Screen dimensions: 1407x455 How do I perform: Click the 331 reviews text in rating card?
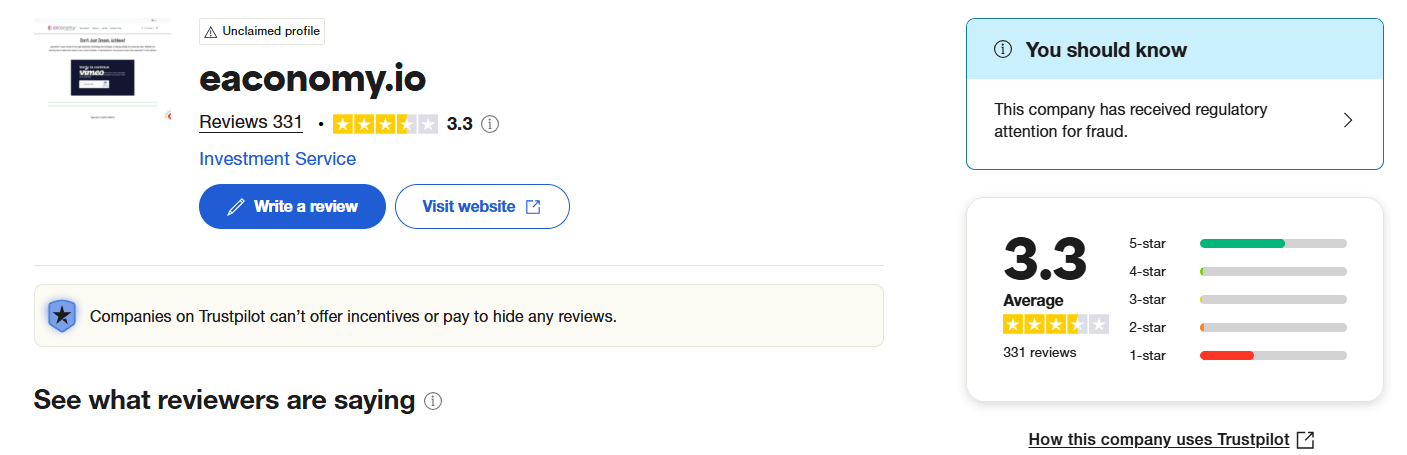1040,352
